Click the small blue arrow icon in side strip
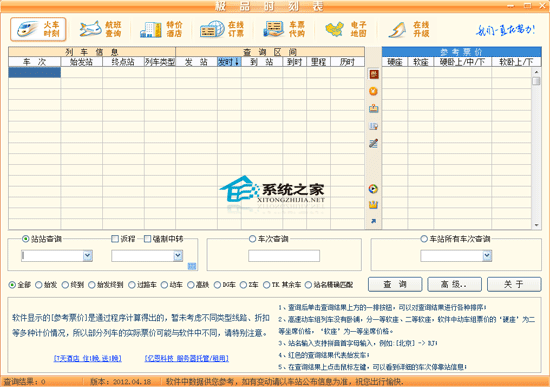Image resolution: width=550 pixels, height=387 pixels. coord(374,221)
